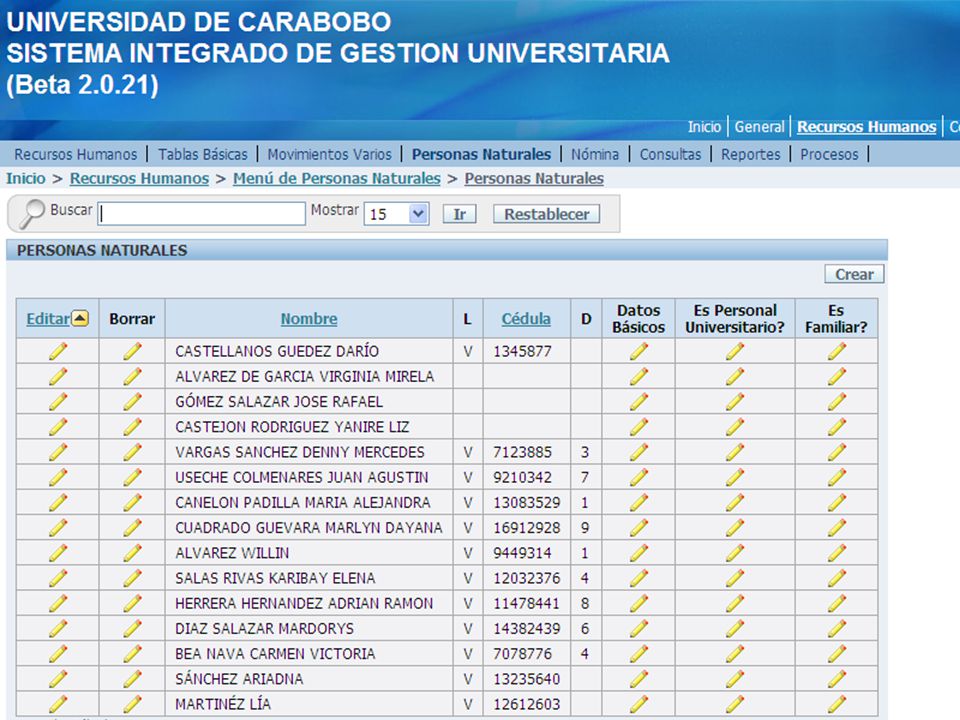Sort by the Editar column header

point(48,319)
